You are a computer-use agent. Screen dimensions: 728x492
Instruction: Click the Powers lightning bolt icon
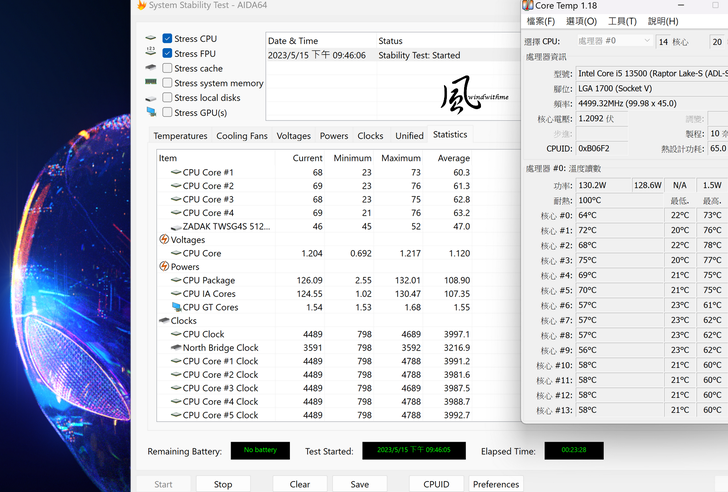tap(164, 267)
